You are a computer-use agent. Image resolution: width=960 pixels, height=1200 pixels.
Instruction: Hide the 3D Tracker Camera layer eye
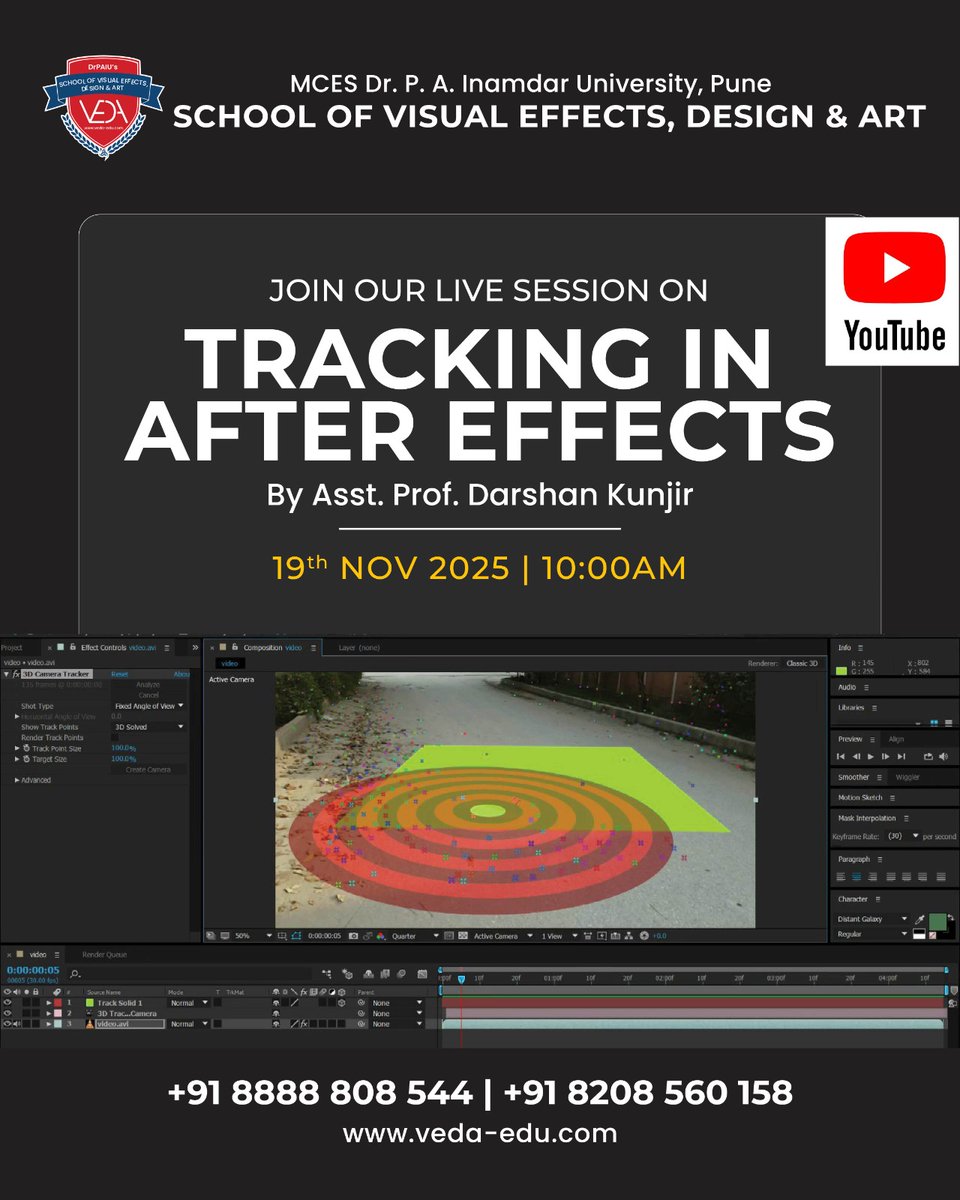(7, 1014)
